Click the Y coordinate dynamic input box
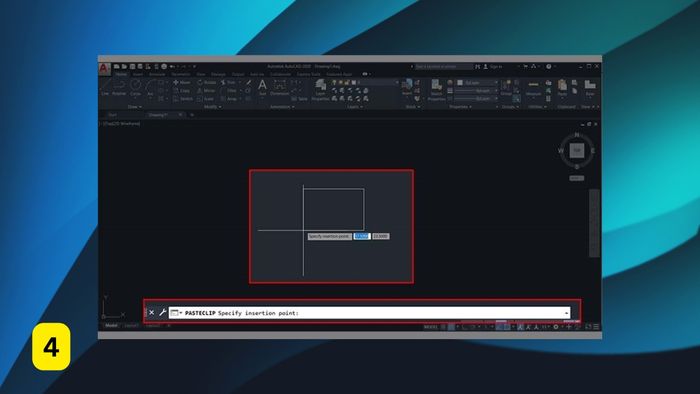This screenshot has width=700, height=394. pyautogui.click(x=381, y=236)
